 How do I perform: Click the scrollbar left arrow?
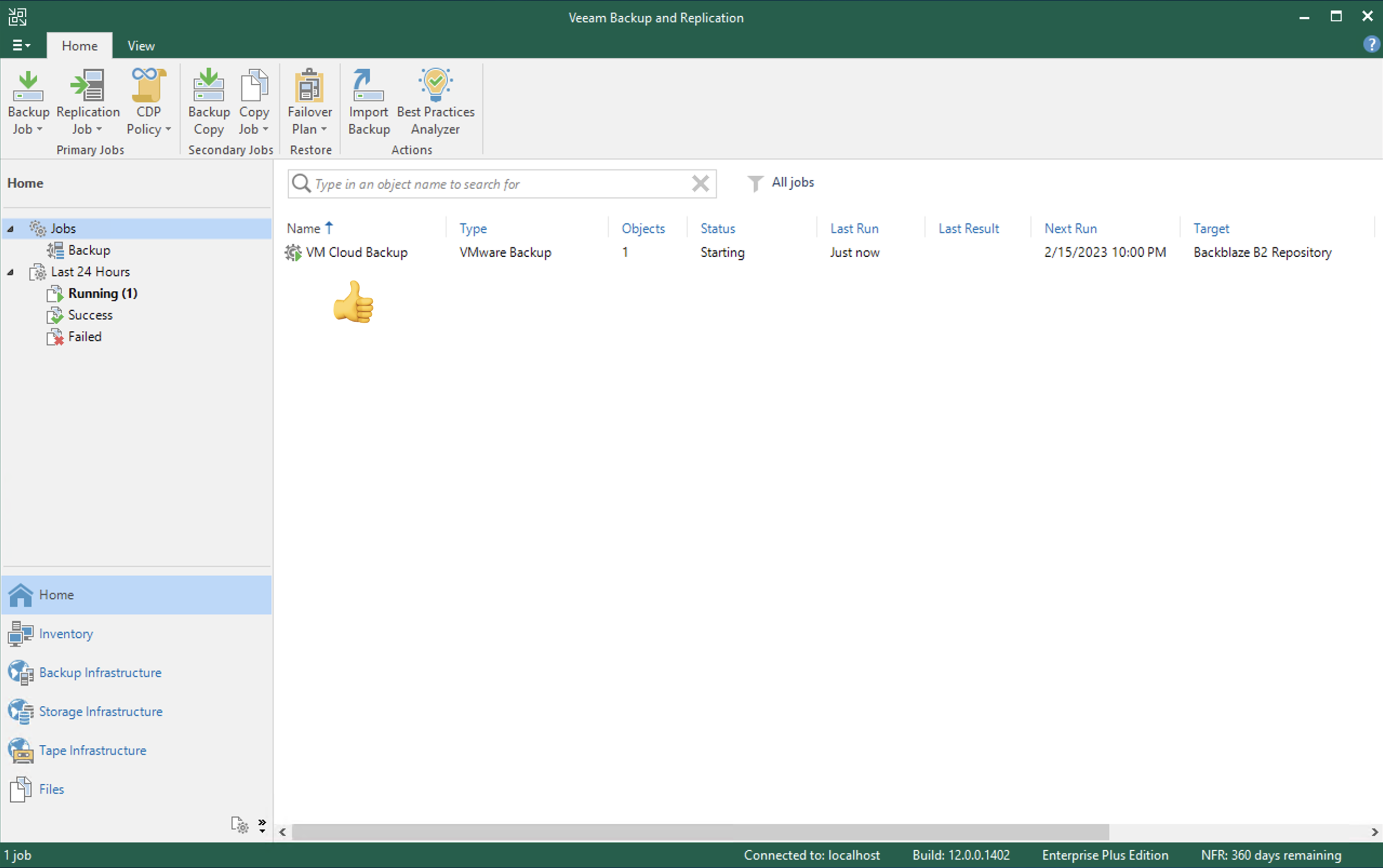coord(282,832)
